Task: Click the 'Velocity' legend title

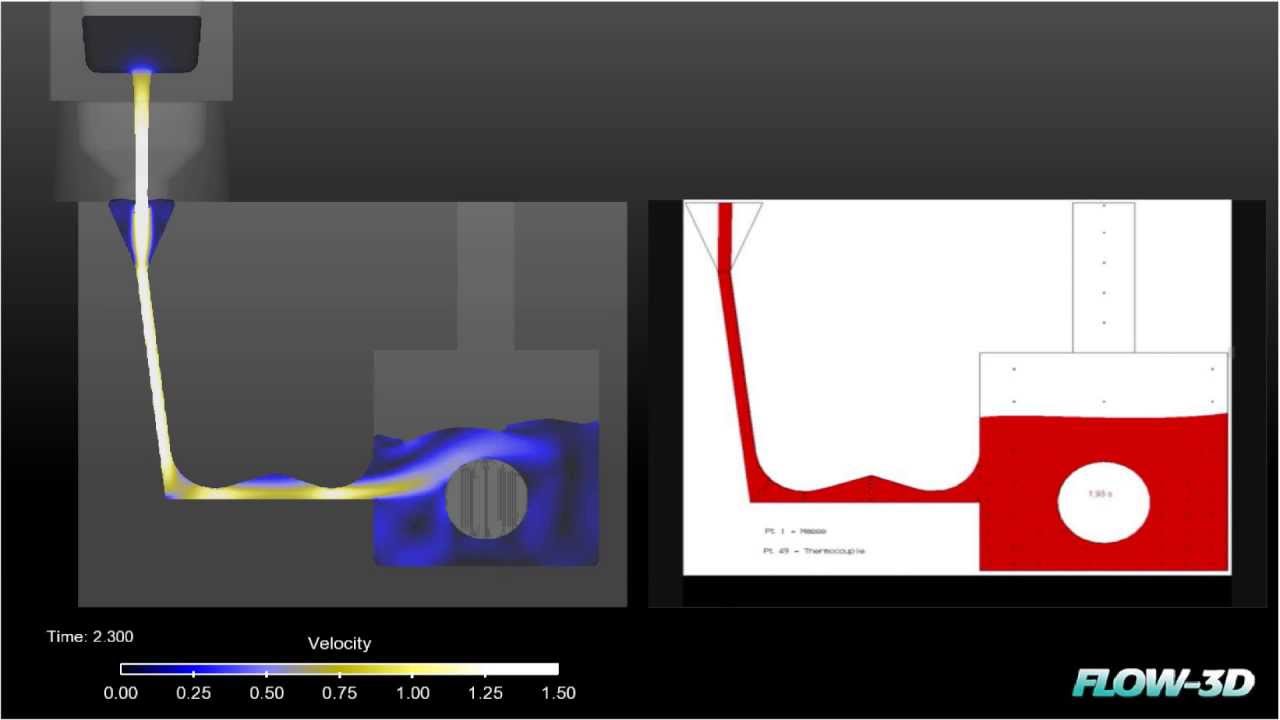Action: click(339, 643)
